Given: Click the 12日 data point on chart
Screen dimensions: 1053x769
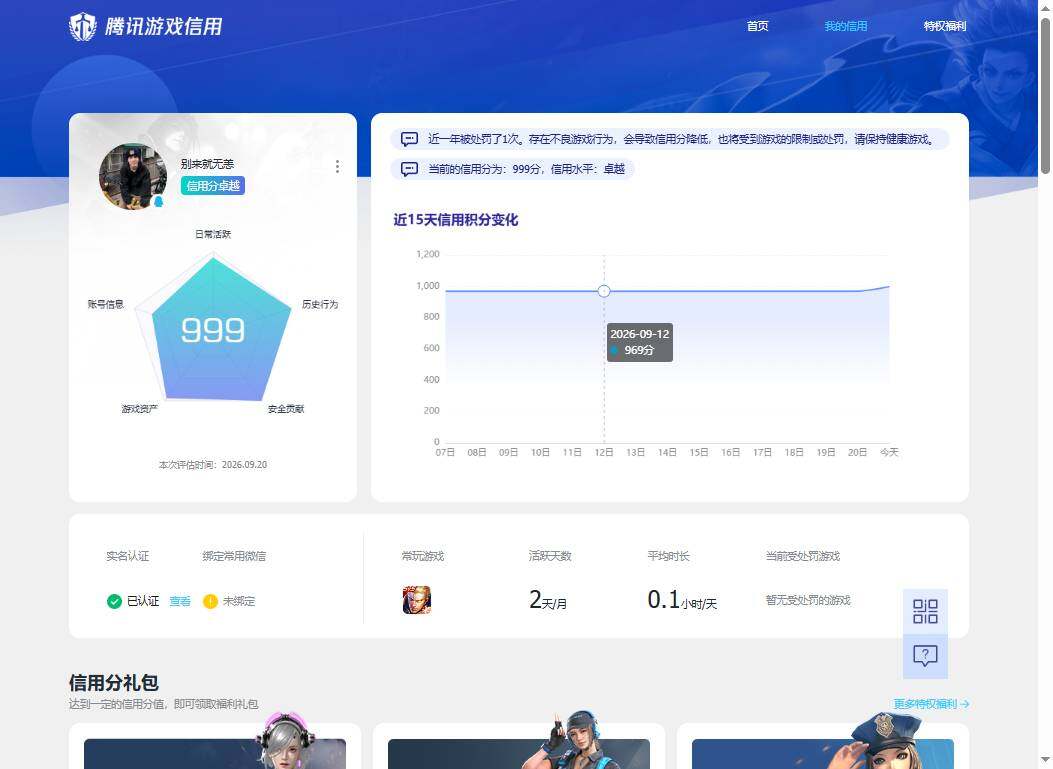Looking at the screenshot, I should (604, 291).
